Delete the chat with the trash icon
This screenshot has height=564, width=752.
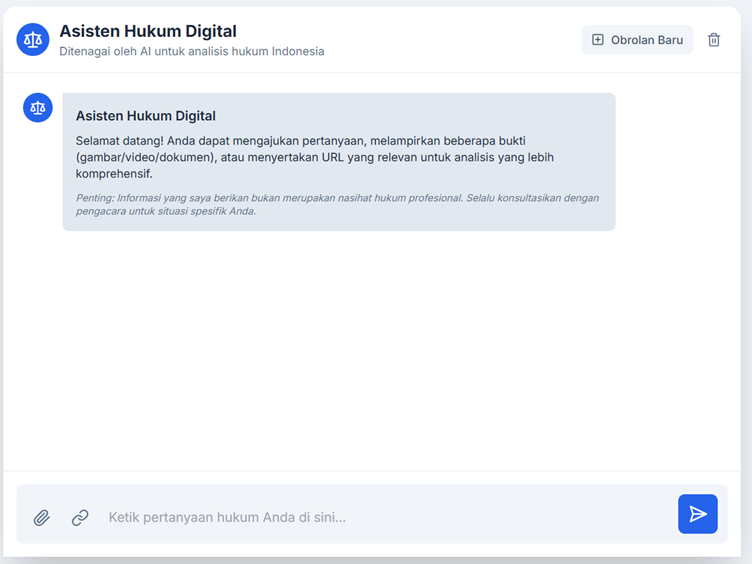(x=714, y=40)
